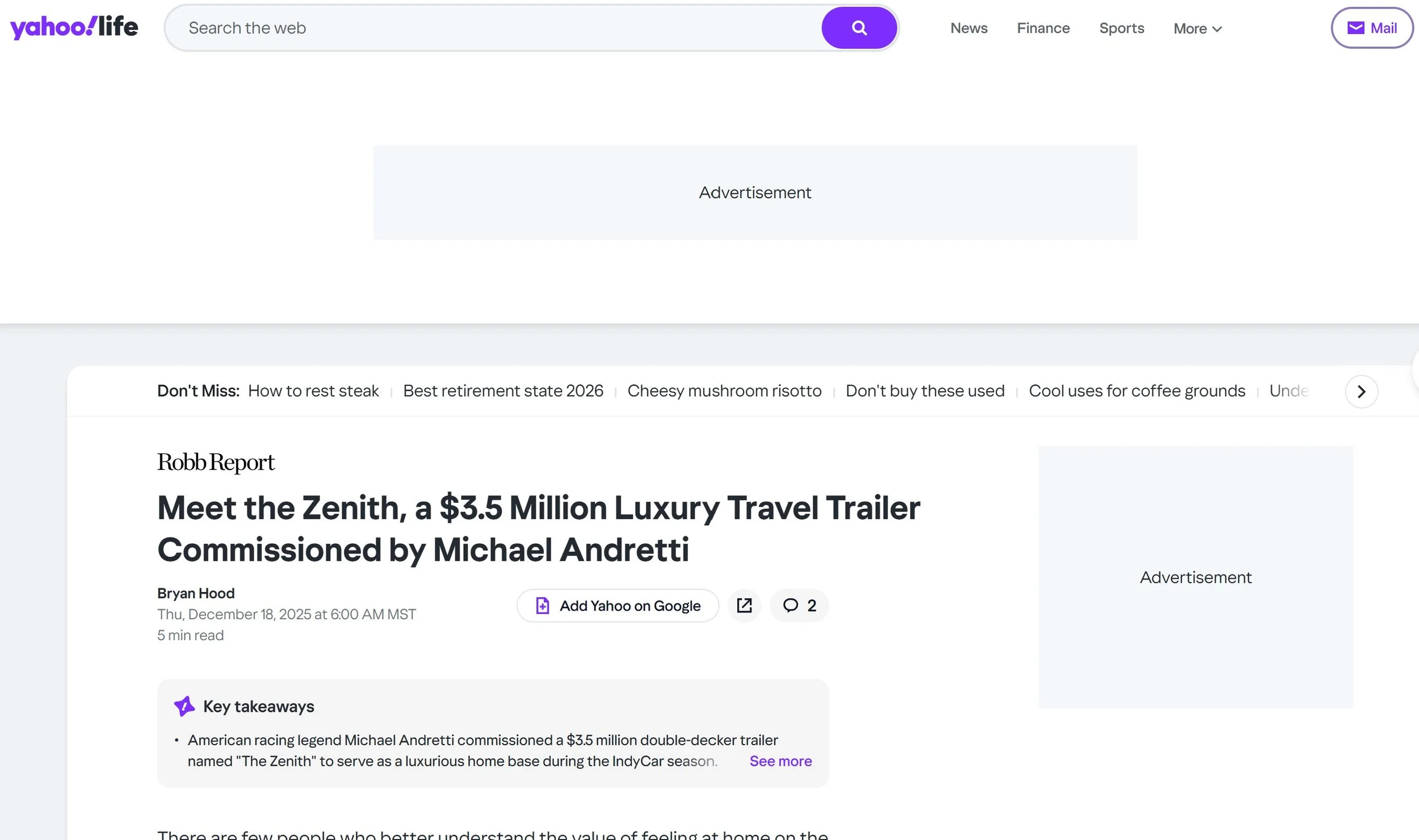The width and height of the screenshot is (1419, 840).
Task: Open the Finance section
Action: pos(1043,28)
